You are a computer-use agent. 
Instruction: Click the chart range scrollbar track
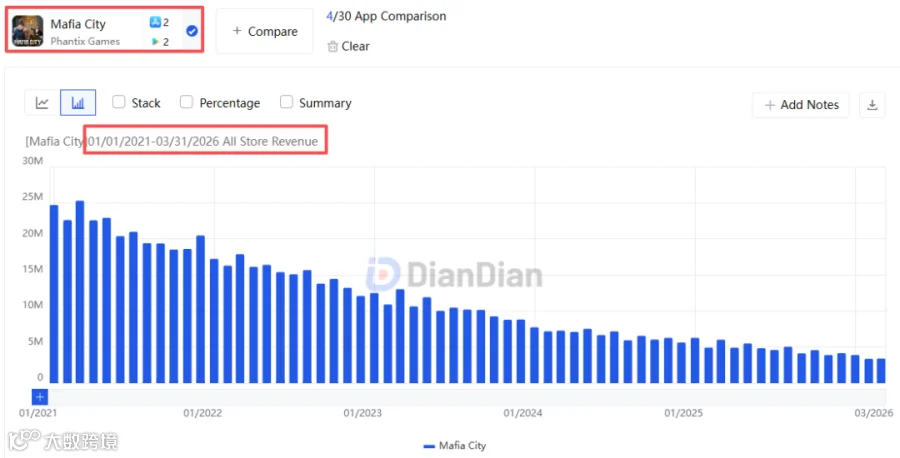[466, 397]
